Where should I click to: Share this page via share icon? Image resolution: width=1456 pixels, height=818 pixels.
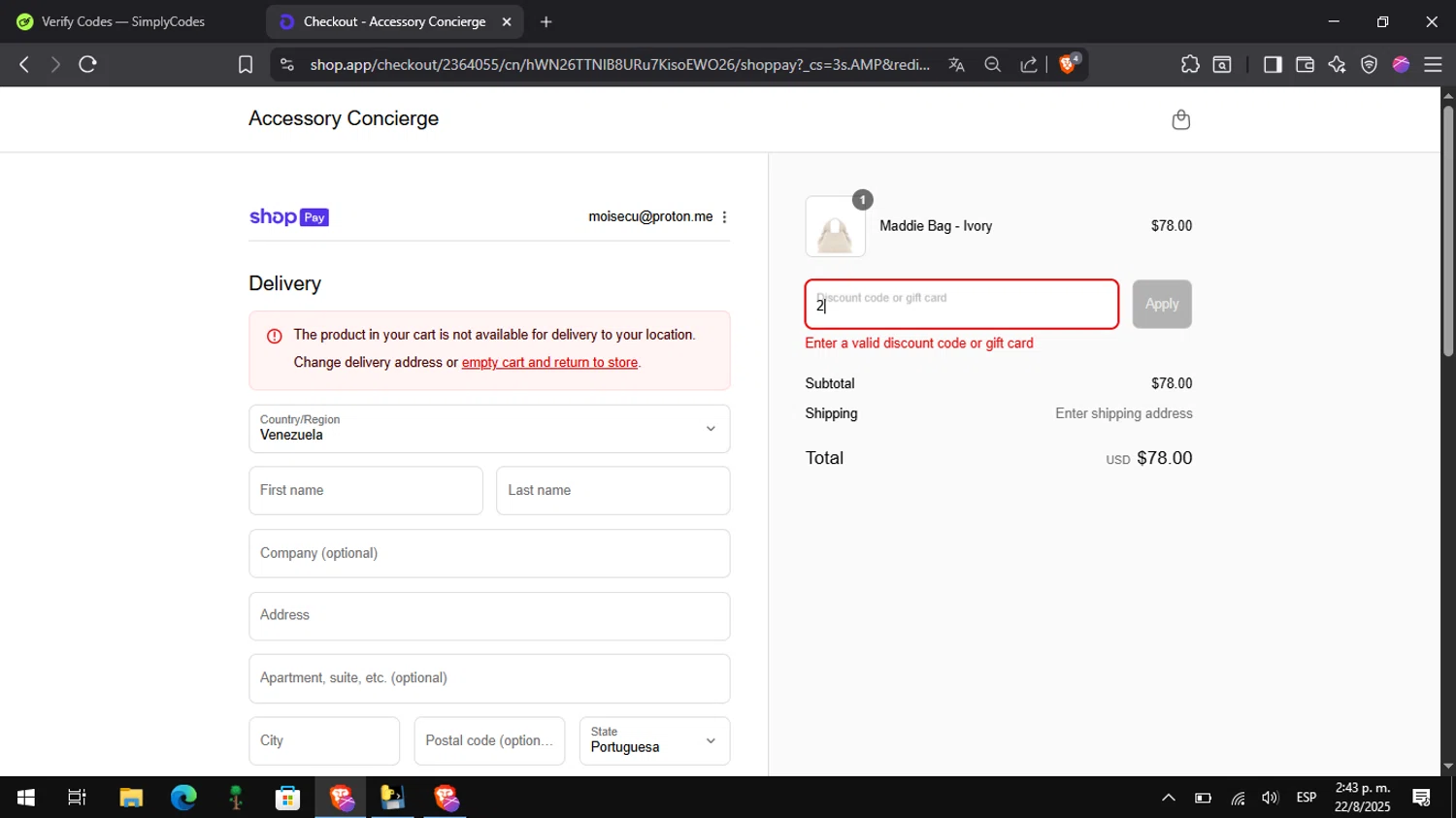coord(1028,64)
